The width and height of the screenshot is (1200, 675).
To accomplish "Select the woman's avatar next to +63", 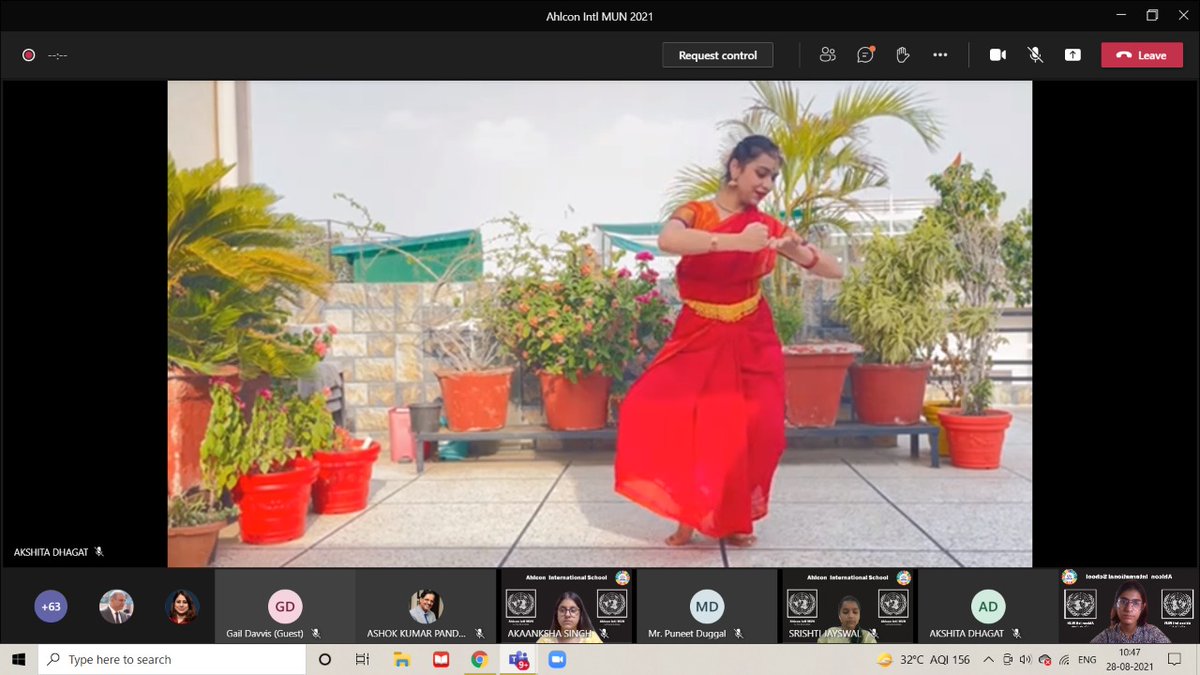I will point(182,606).
